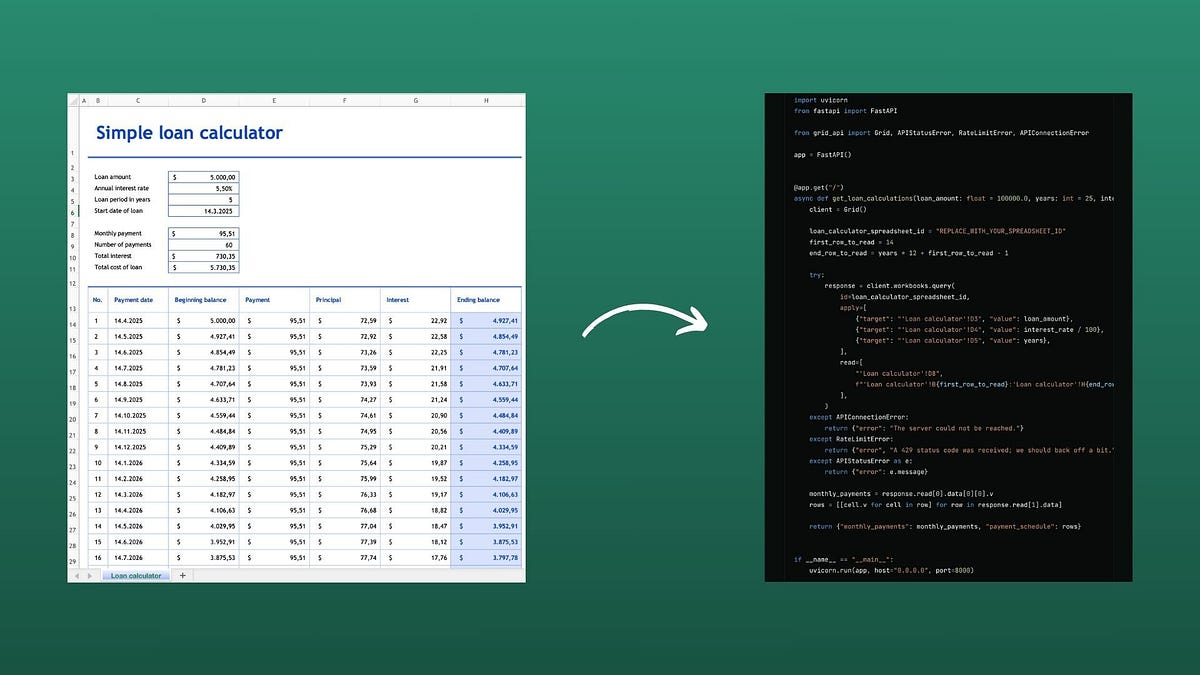This screenshot has height=675, width=1200.
Task: Select column H header
Action: tap(486, 99)
